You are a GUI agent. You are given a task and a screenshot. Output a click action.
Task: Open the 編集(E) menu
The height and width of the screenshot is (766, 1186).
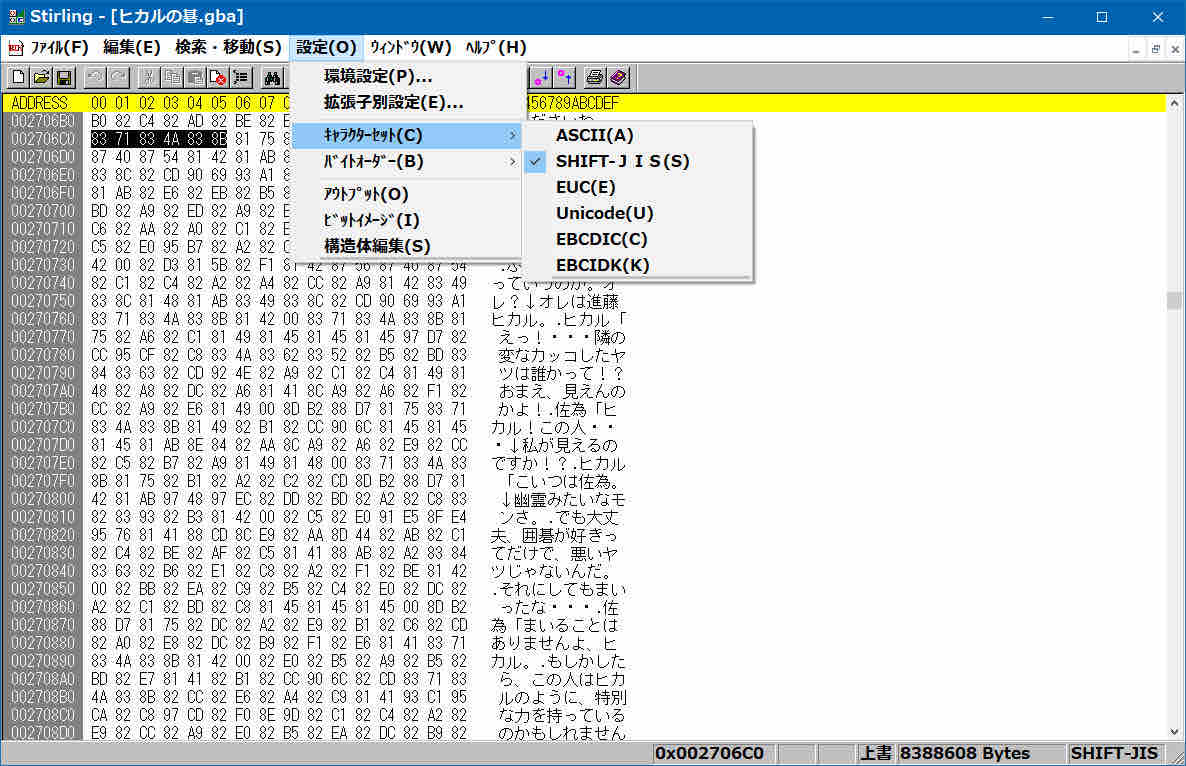tap(132, 48)
